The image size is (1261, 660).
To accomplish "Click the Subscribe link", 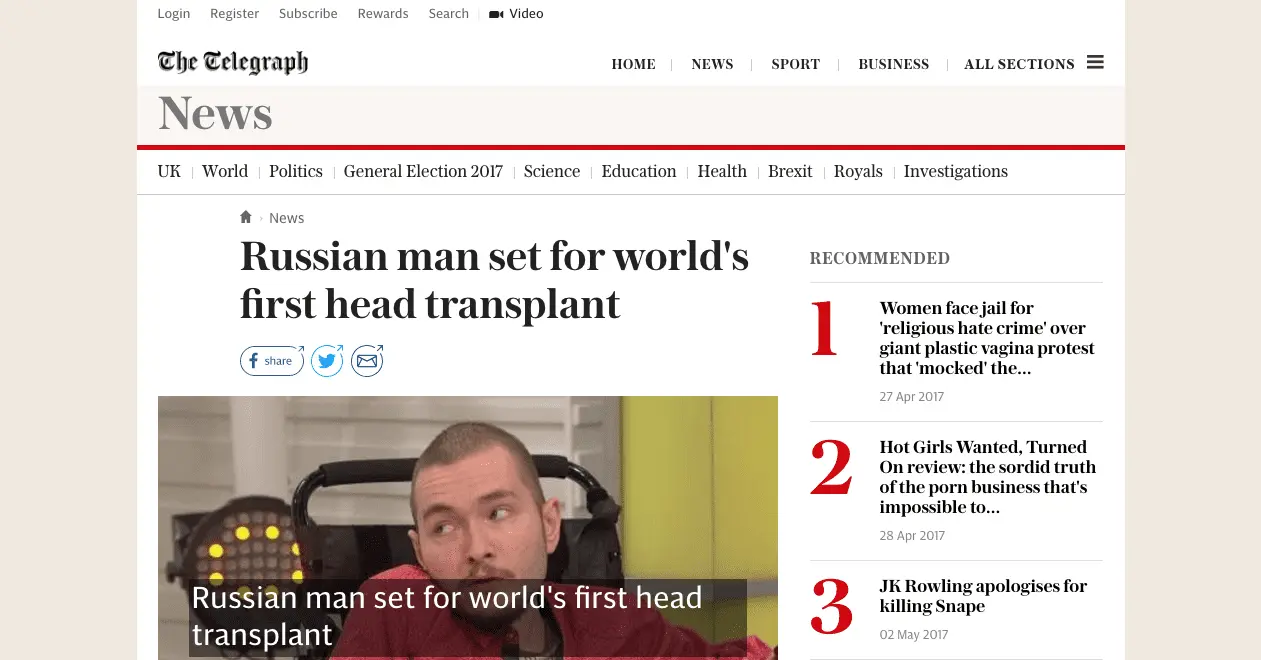I will [x=308, y=14].
